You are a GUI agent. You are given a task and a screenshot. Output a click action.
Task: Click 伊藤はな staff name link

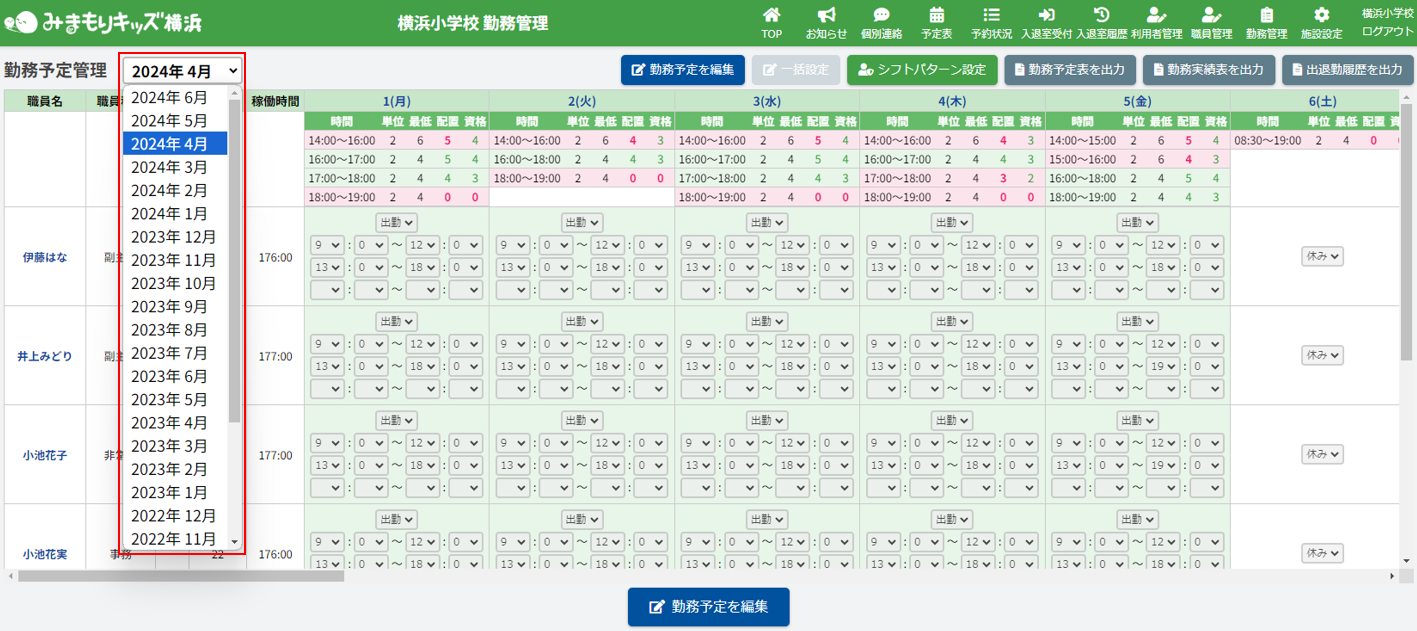coord(45,257)
